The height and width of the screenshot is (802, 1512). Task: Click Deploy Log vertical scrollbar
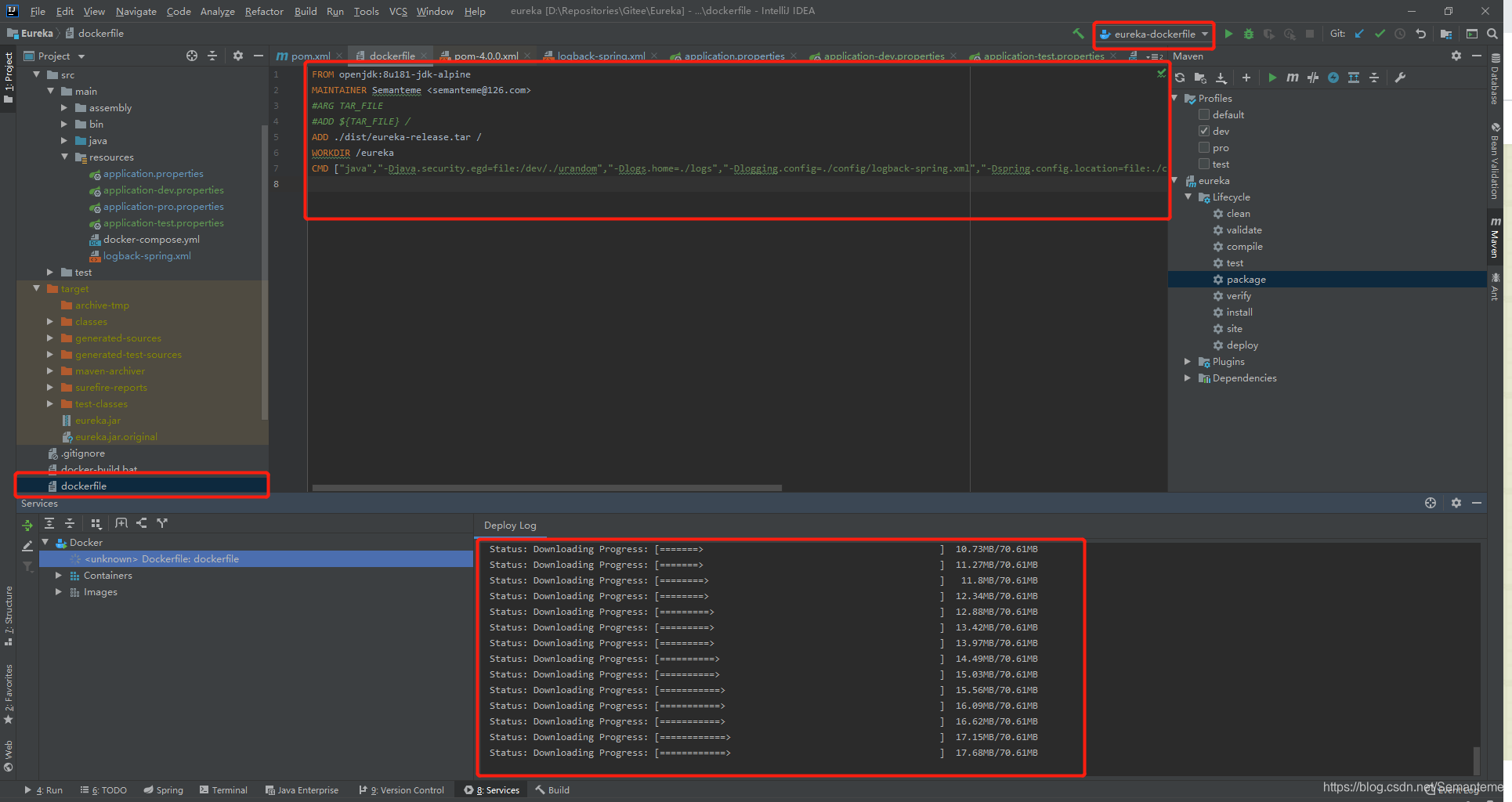click(1476, 760)
